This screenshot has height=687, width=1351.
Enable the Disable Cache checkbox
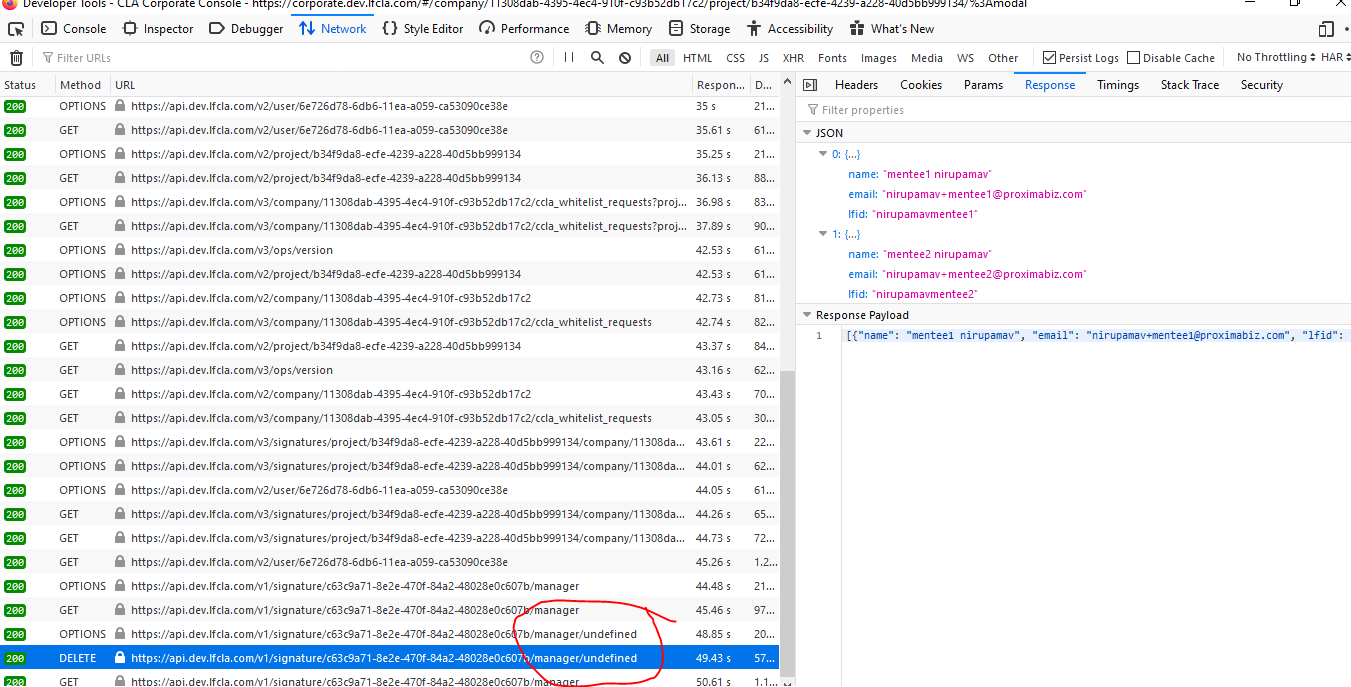[x=1133, y=57]
